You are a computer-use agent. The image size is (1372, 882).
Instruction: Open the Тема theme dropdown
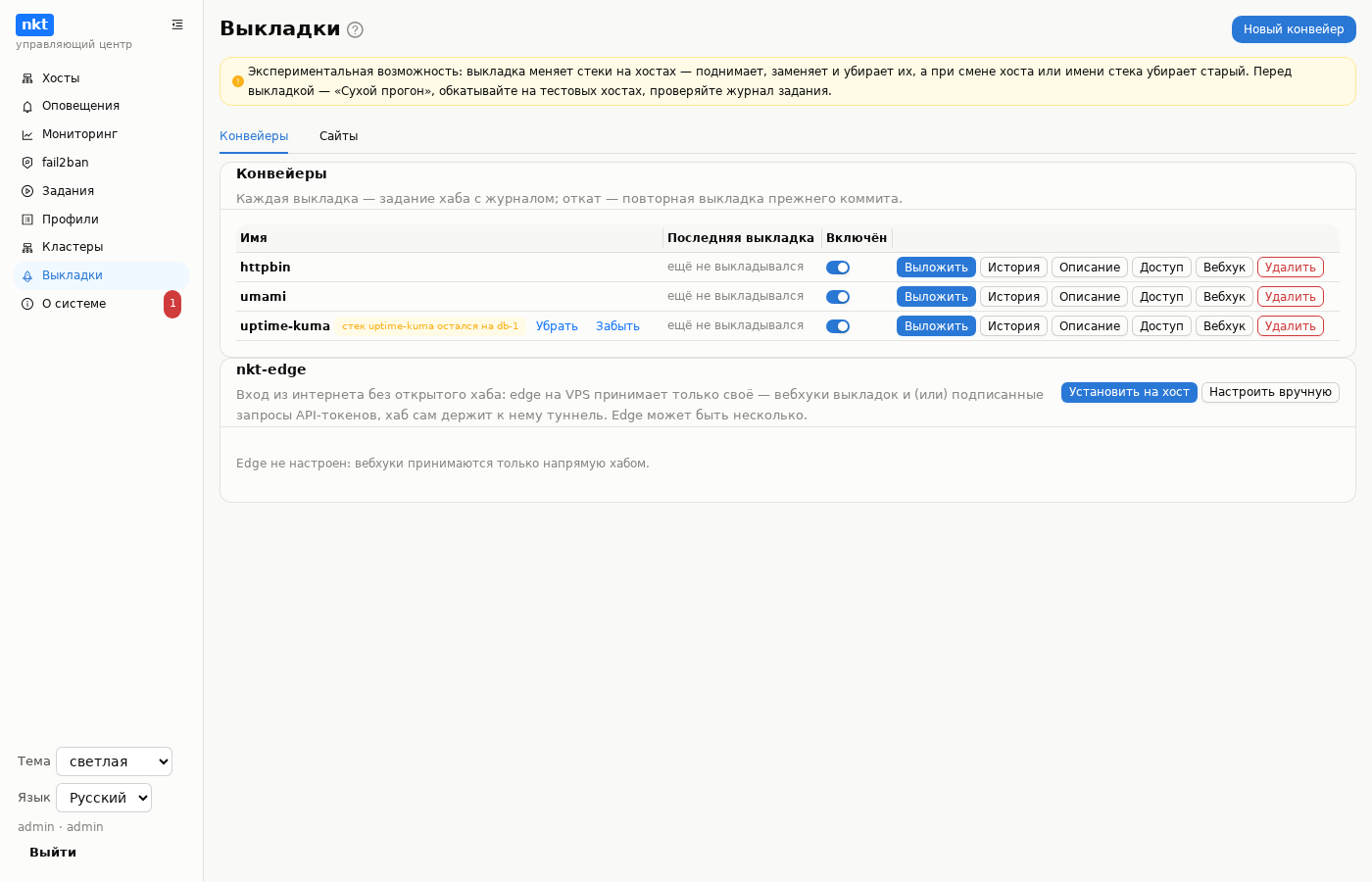114,761
